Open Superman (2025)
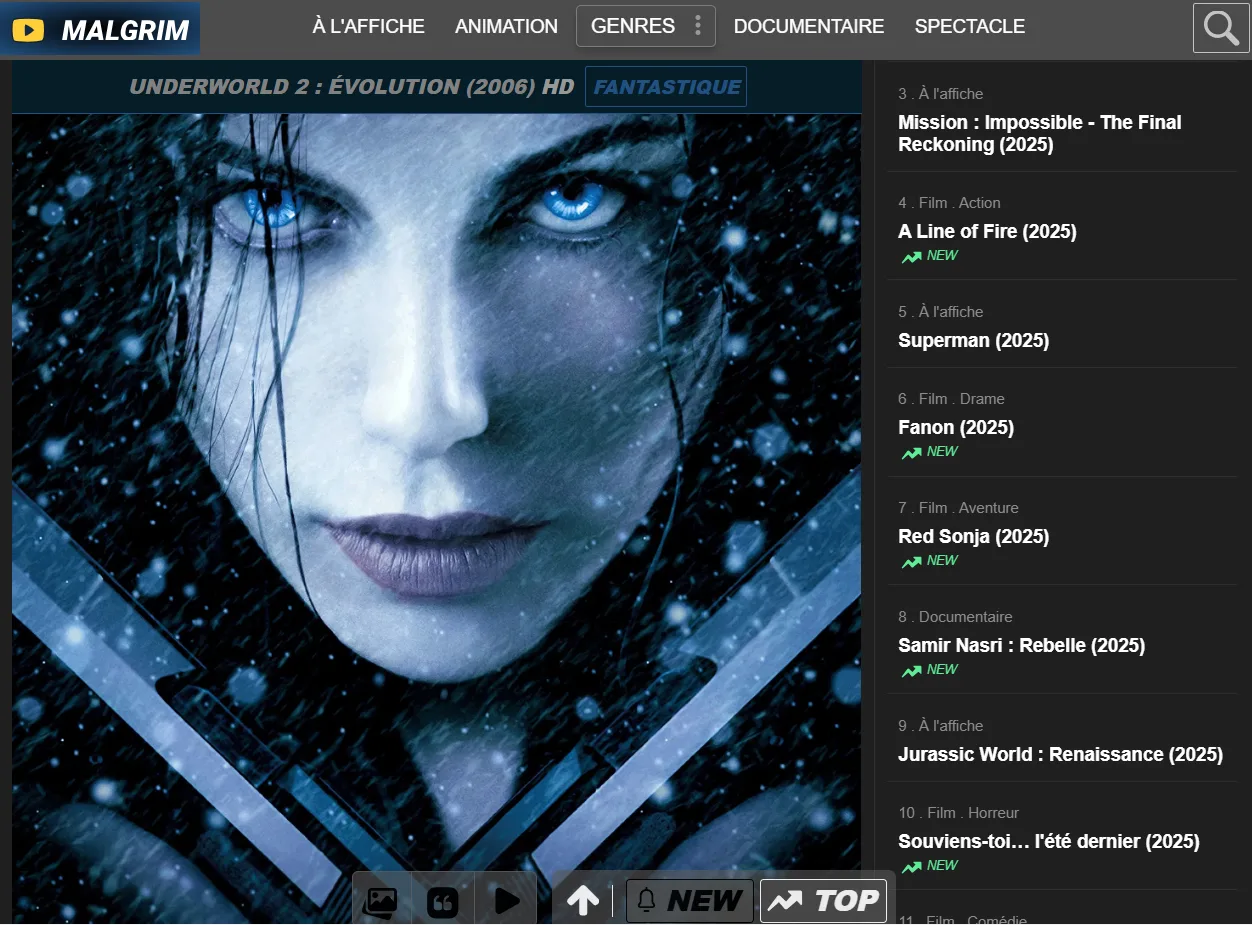The image size is (1252, 925). (x=973, y=340)
